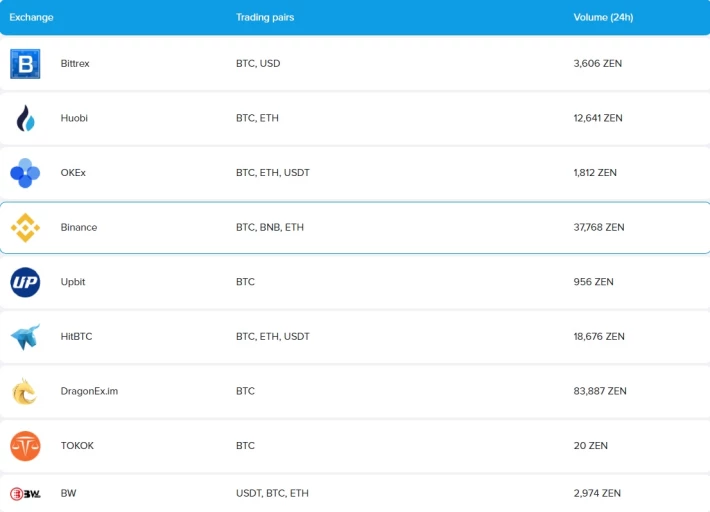
Task: Click the 83,887 ZEN volume value
Action: coord(600,391)
